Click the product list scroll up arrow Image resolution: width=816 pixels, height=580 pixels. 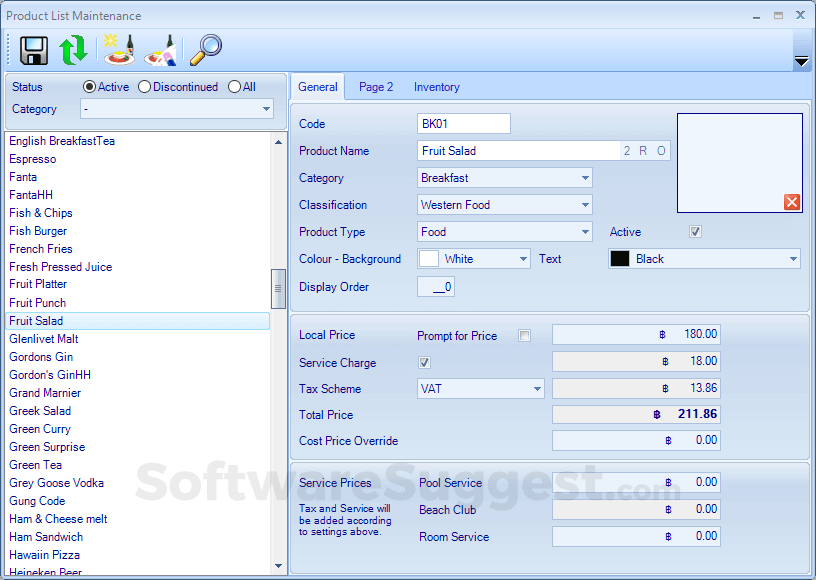pos(278,142)
